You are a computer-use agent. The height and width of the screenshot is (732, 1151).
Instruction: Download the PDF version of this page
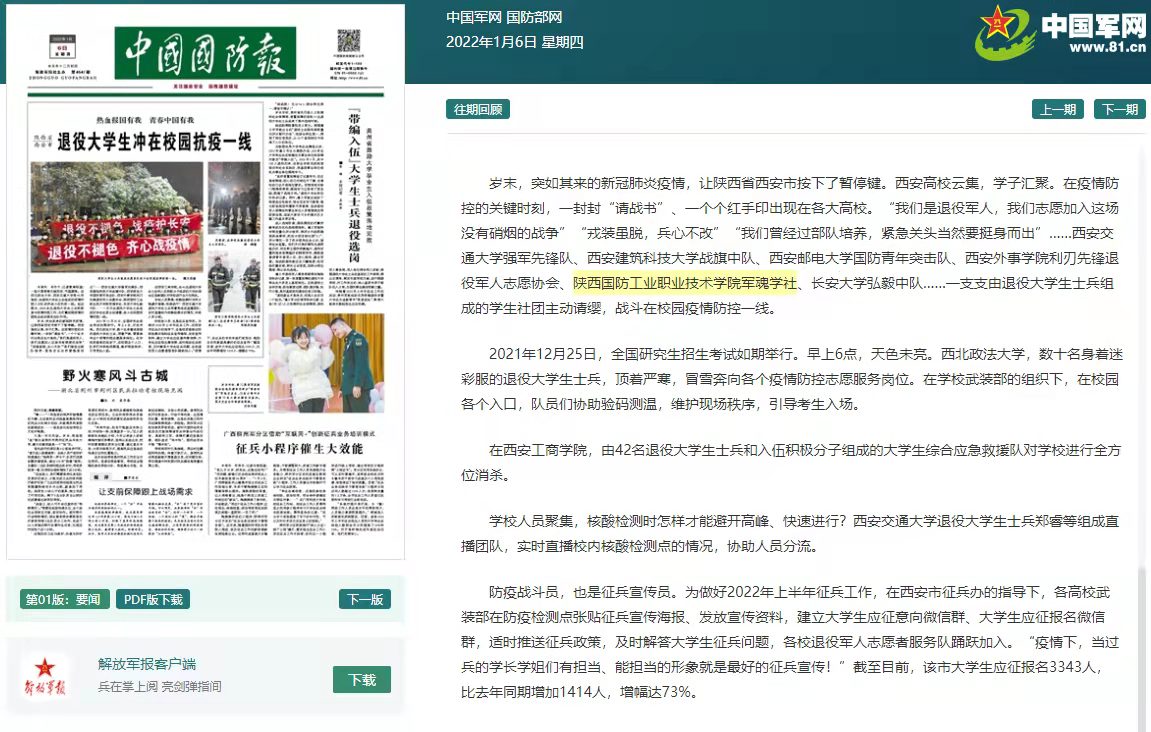(153, 599)
